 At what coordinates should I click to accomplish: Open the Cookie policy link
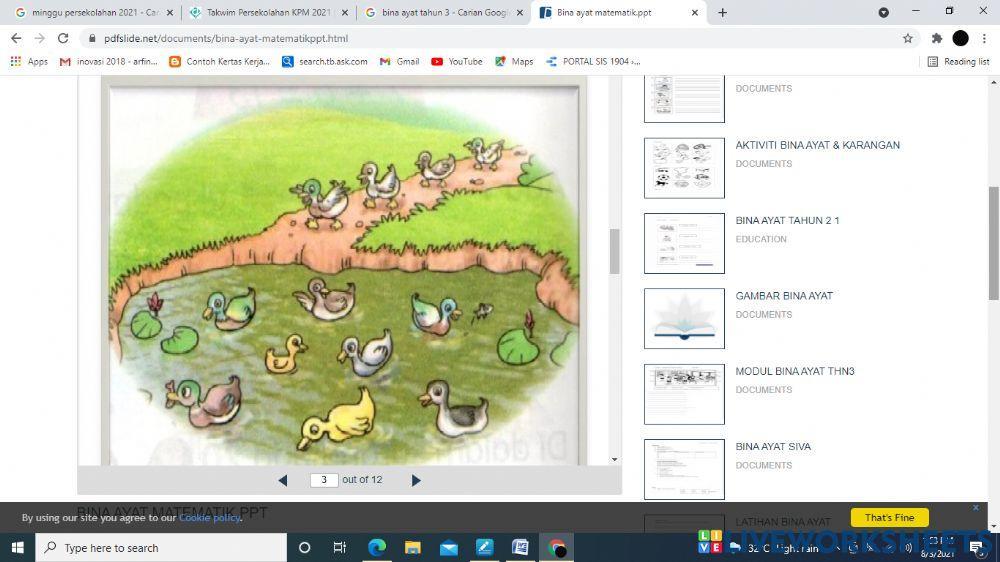(210, 518)
